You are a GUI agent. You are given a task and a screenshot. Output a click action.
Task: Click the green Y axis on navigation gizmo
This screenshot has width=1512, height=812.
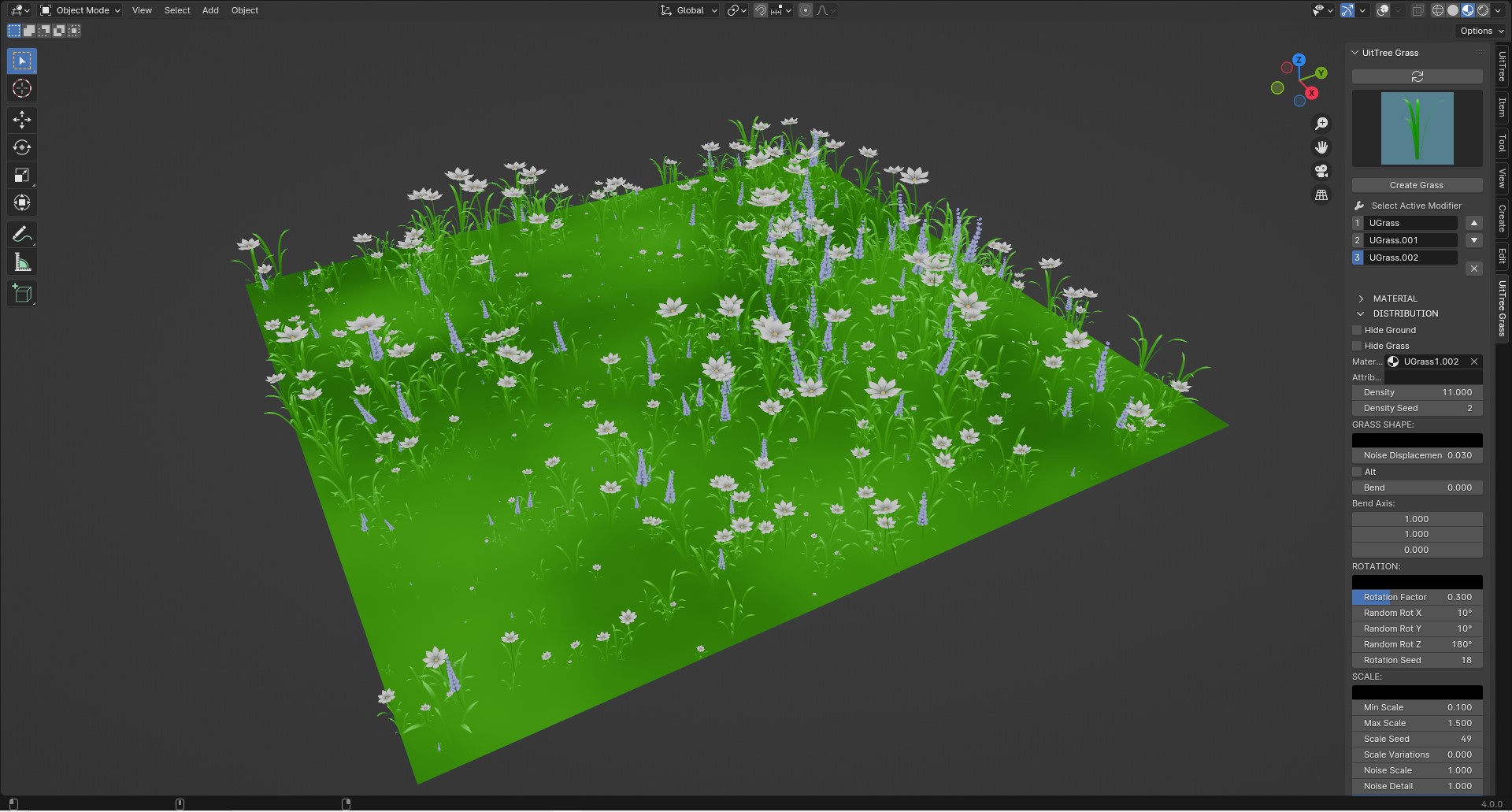pos(1321,72)
